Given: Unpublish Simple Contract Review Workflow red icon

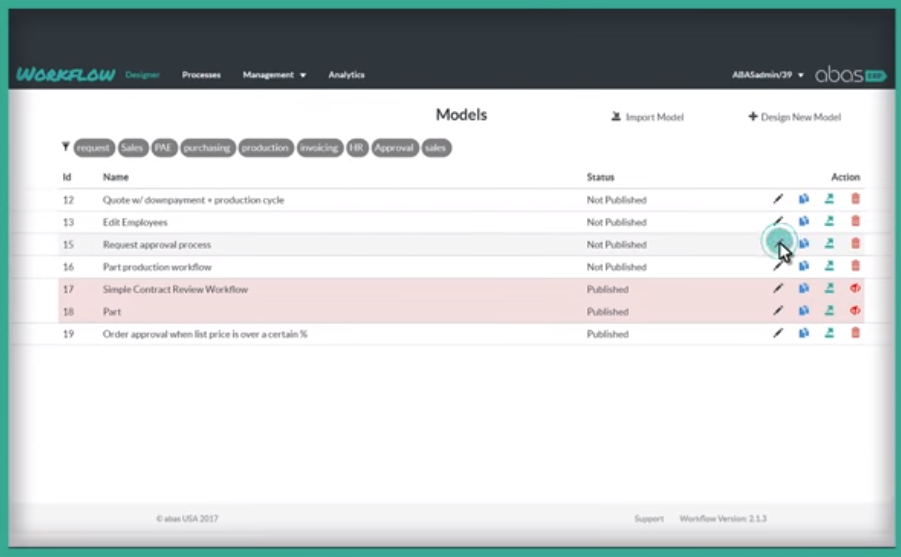Looking at the screenshot, I should (x=855, y=289).
